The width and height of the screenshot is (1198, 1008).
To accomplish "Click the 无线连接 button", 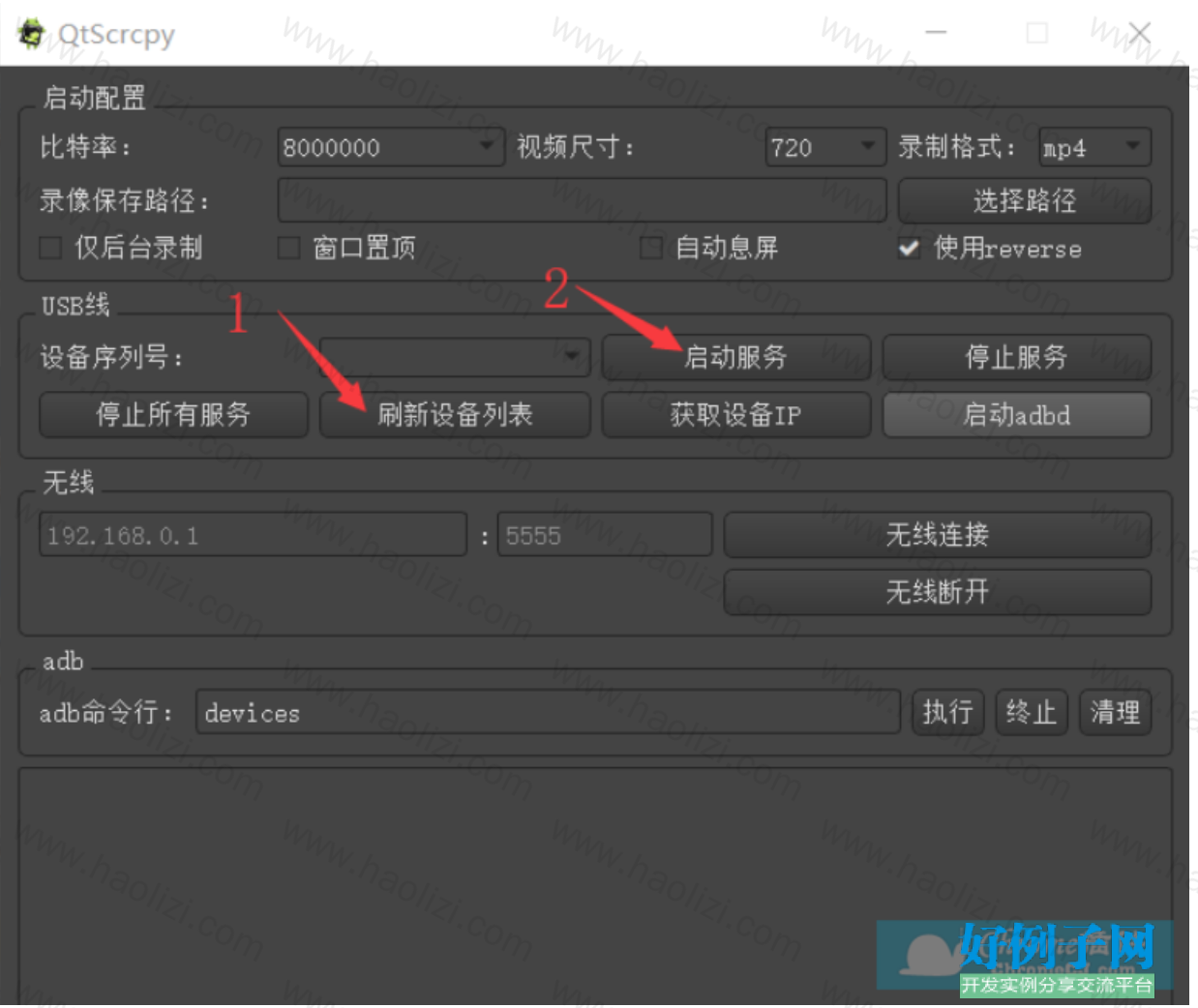I will click(938, 534).
